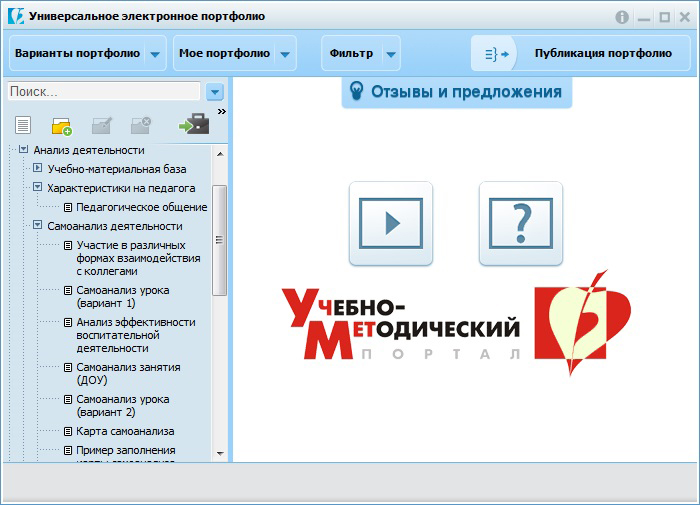Open the Мое портфолио dropdown arrow
The height and width of the screenshot is (505, 700).
pos(285,54)
